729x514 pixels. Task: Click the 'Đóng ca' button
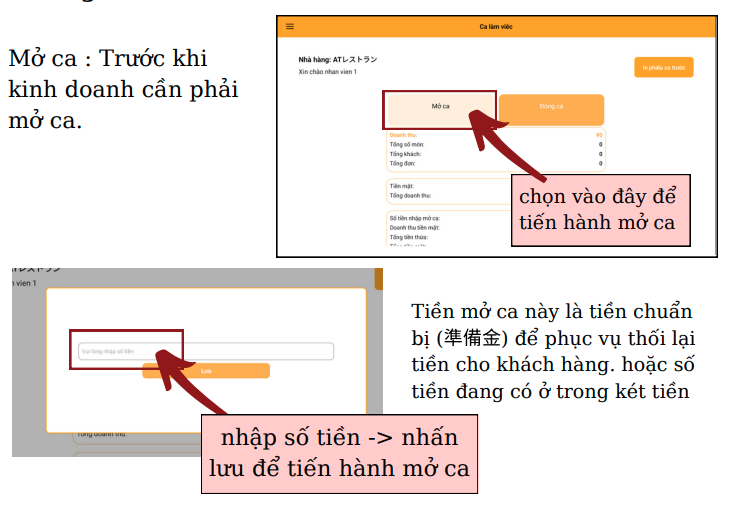coord(551,106)
